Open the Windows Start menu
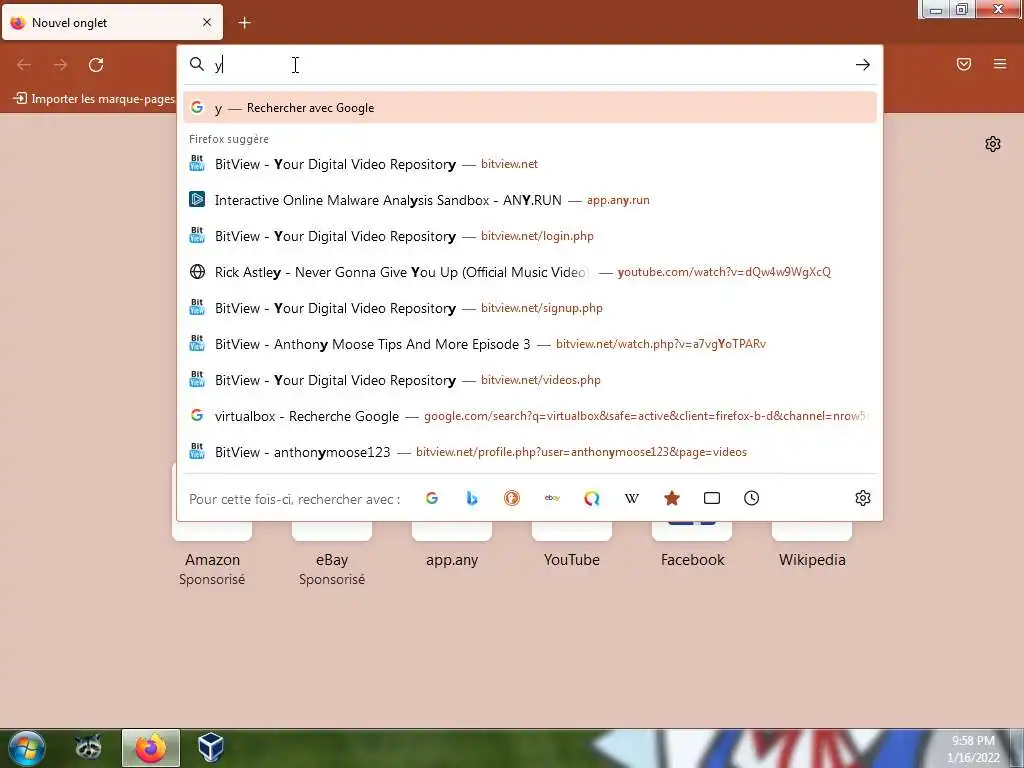The image size is (1024, 768). (27, 748)
